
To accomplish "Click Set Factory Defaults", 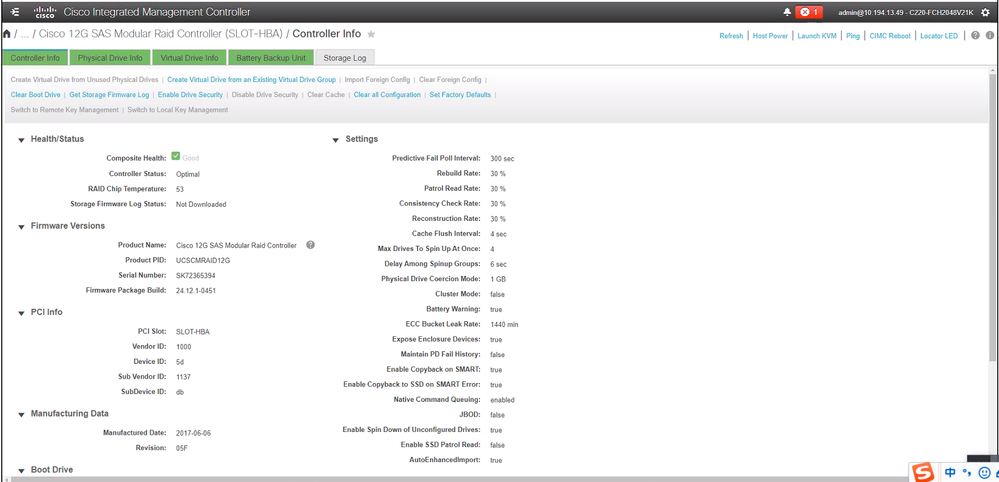I will pyautogui.click(x=460, y=95).
